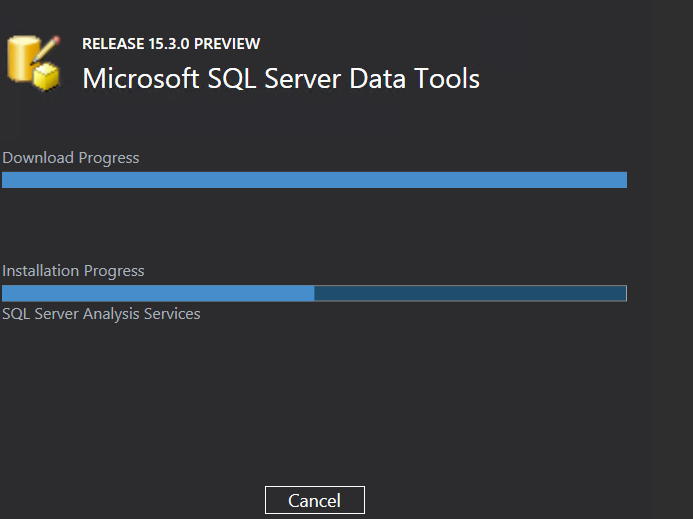693x519 pixels.
Task: Click the yellow database cylinder in the logo
Action: (x=24, y=57)
